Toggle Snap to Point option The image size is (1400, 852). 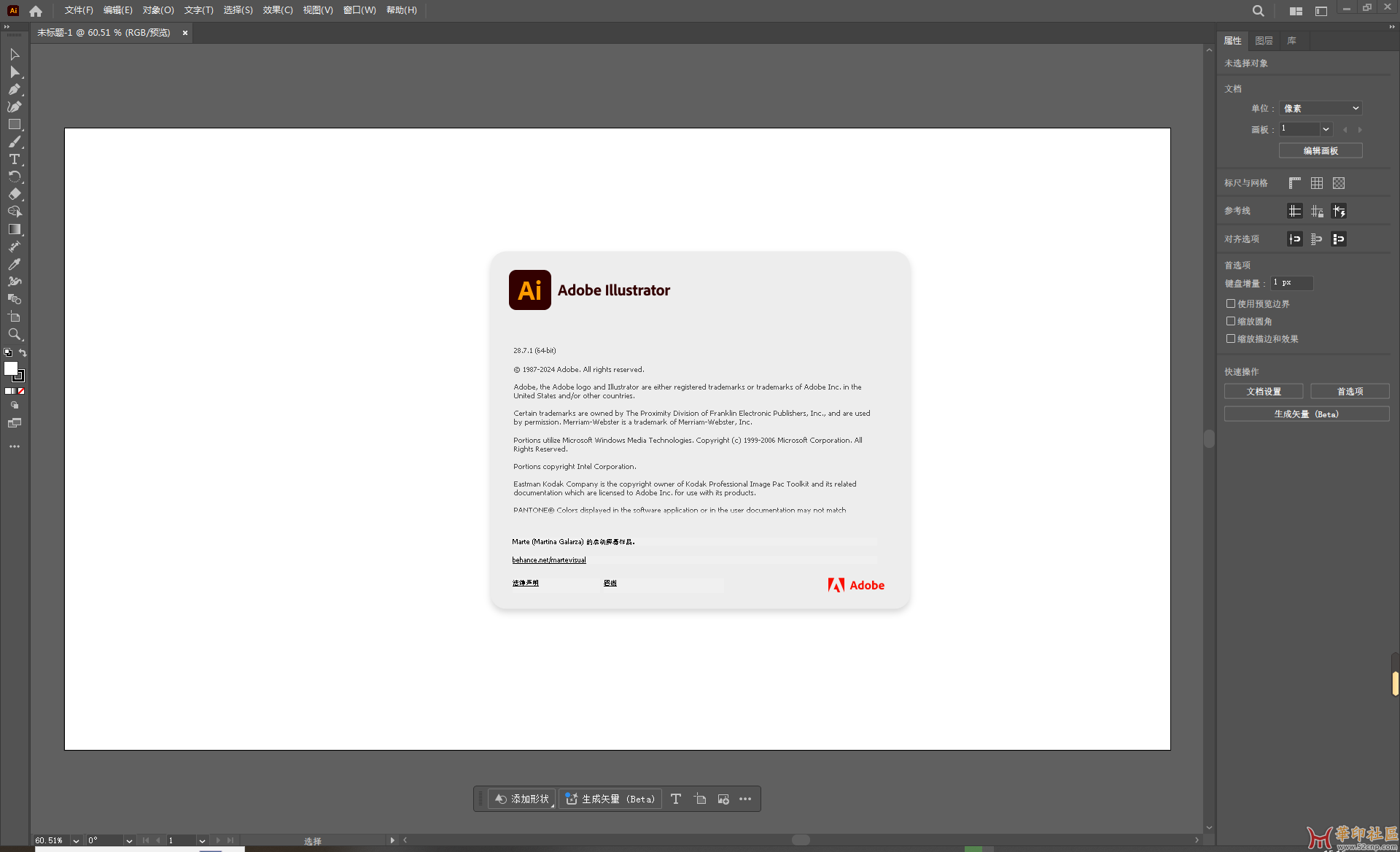(x=1294, y=239)
